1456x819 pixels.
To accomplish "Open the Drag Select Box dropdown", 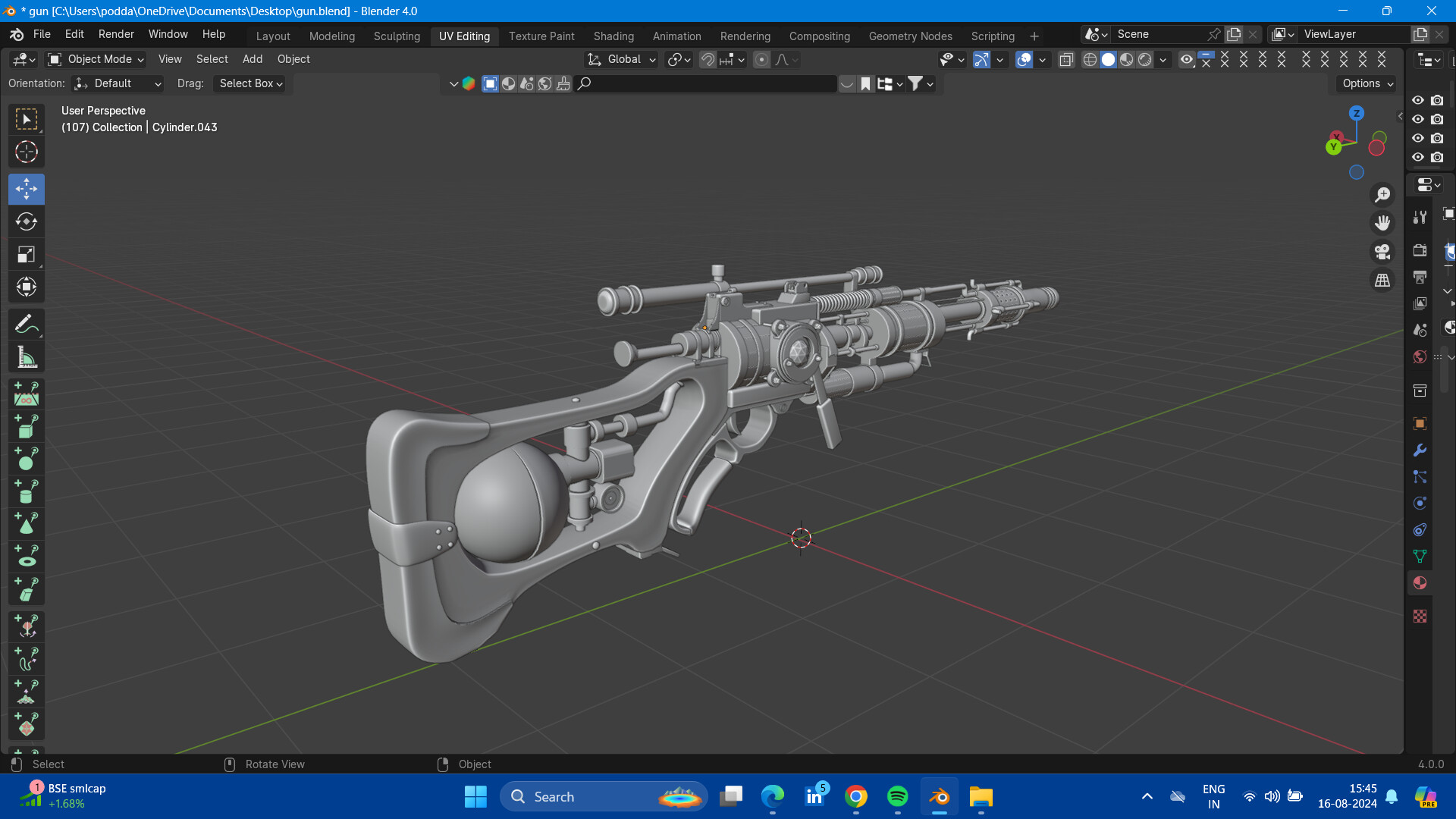I will click(250, 83).
